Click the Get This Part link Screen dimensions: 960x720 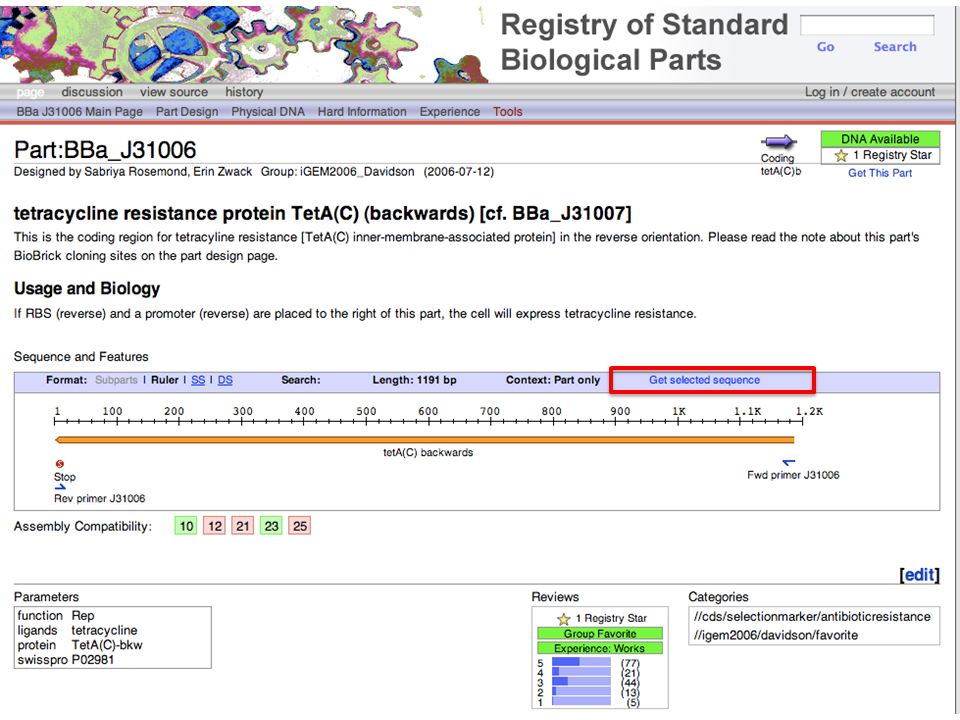pos(880,173)
